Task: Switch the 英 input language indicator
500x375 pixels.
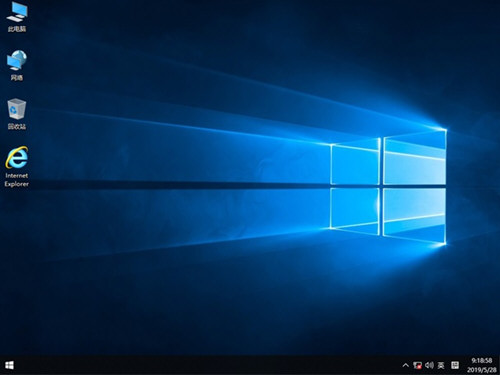Action: (441, 365)
